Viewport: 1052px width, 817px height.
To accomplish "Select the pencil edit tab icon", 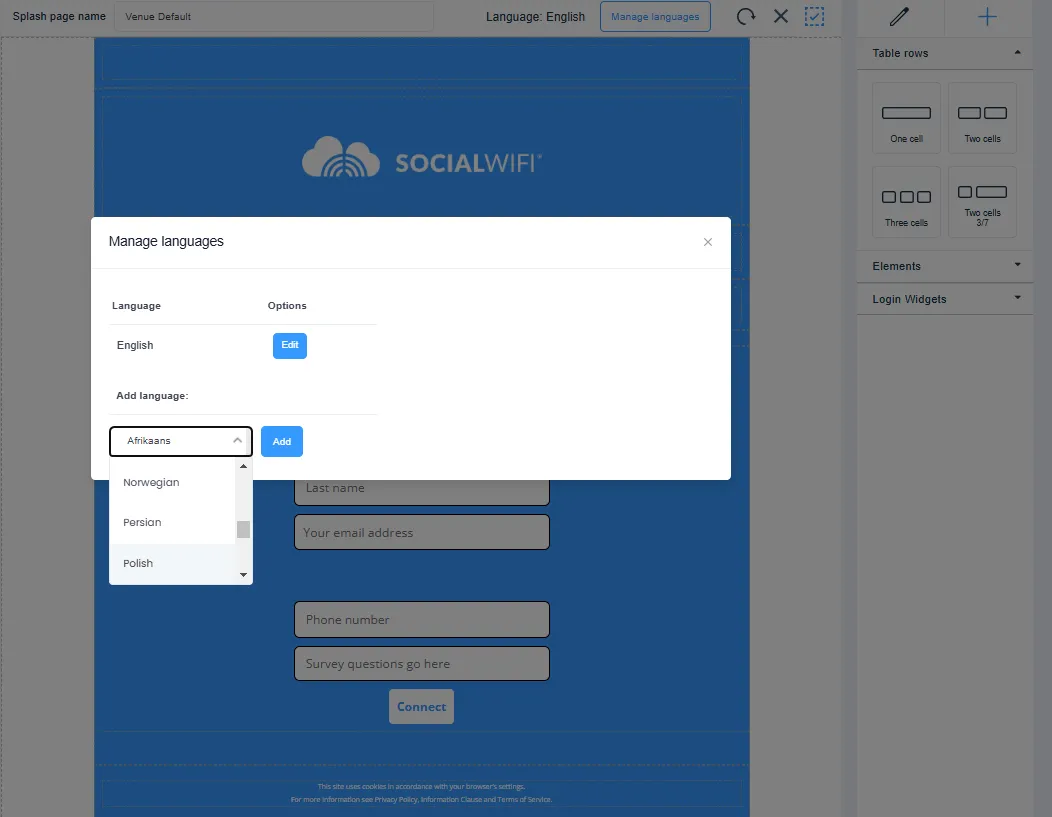I will [899, 17].
